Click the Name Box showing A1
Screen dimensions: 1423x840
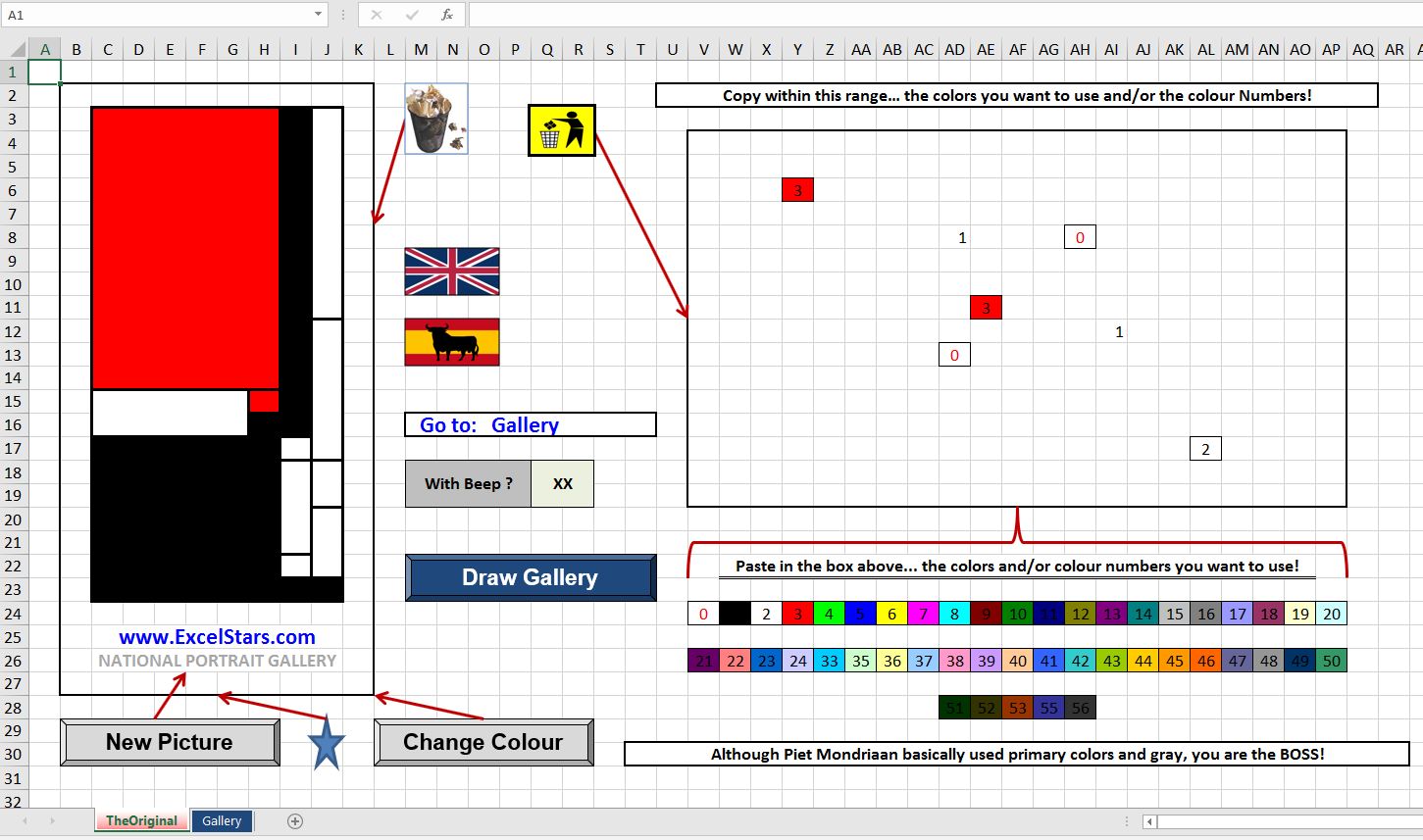pos(157,15)
